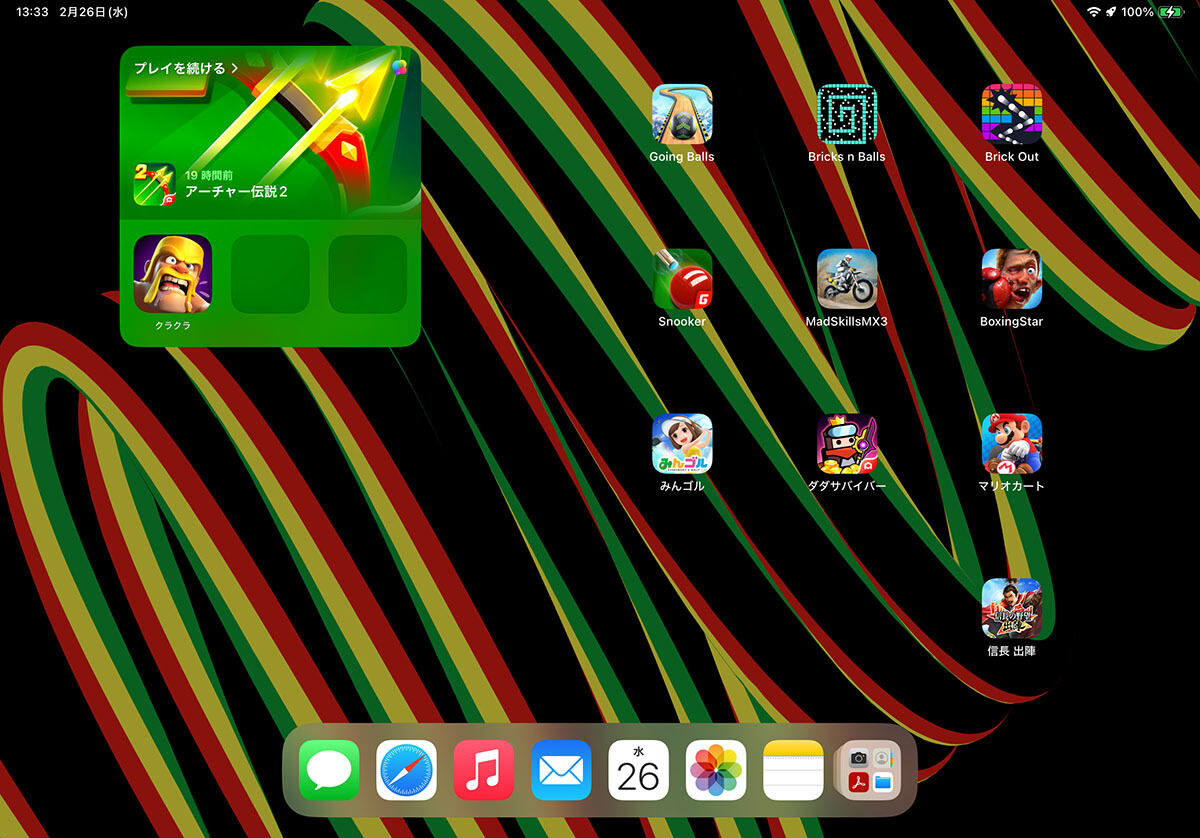1200x838 pixels.
Task: Tap the 19 時間前 label in widget
Action: pos(209,175)
